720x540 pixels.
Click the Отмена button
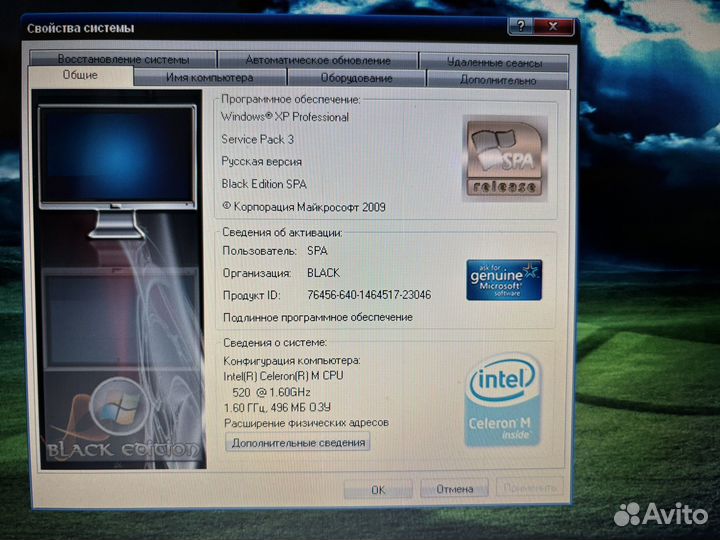tap(455, 489)
